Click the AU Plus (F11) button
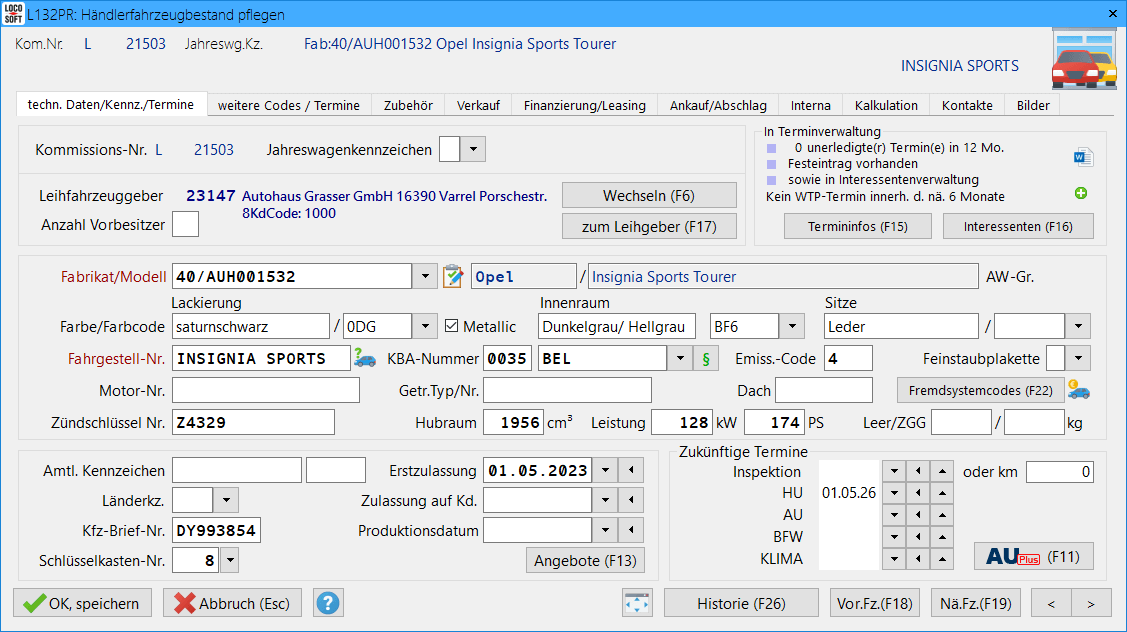 (1033, 556)
